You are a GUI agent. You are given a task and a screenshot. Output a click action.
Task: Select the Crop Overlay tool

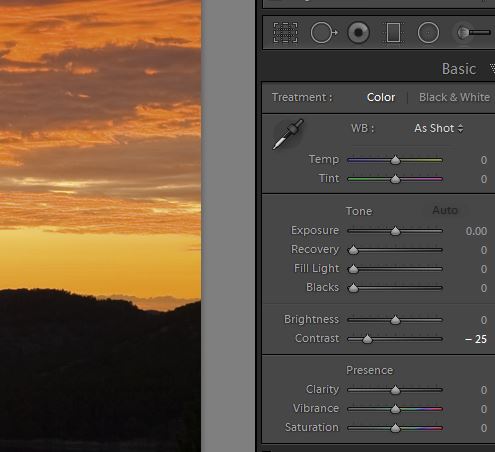[285, 33]
